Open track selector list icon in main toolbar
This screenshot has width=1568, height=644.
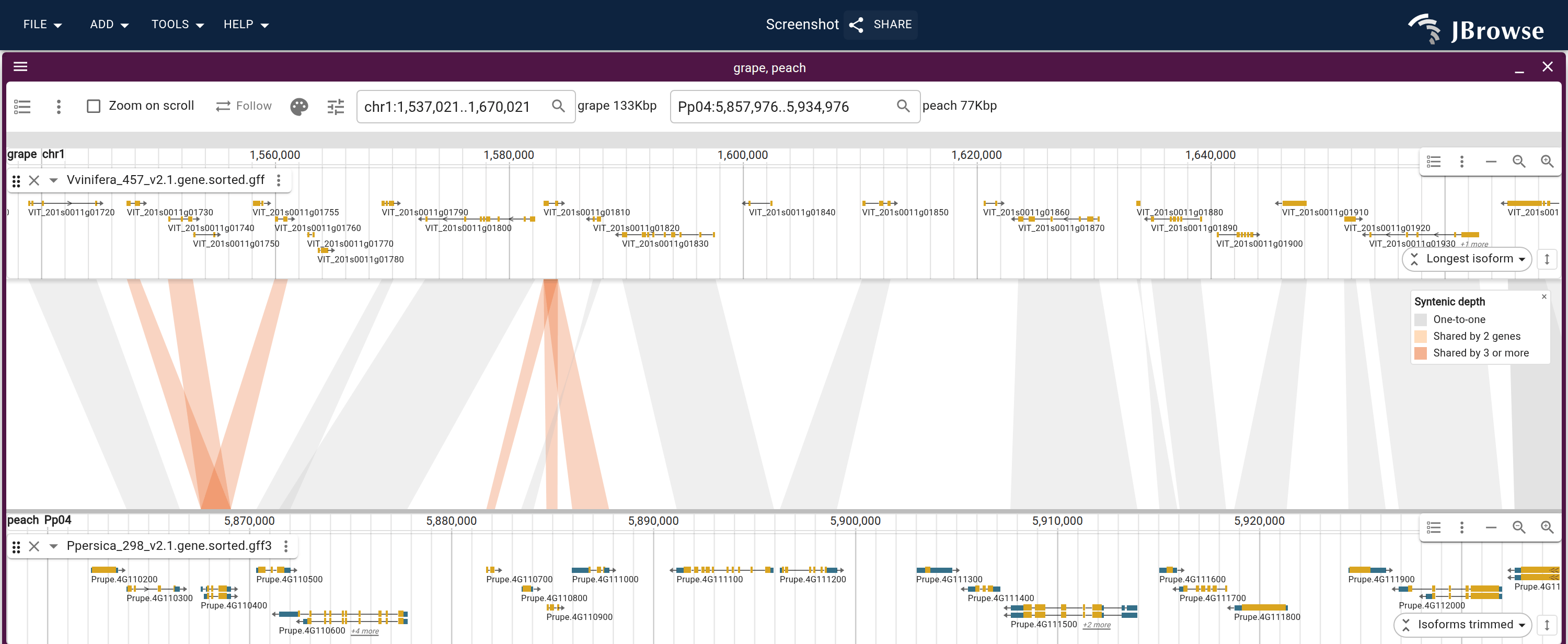point(22,107)
